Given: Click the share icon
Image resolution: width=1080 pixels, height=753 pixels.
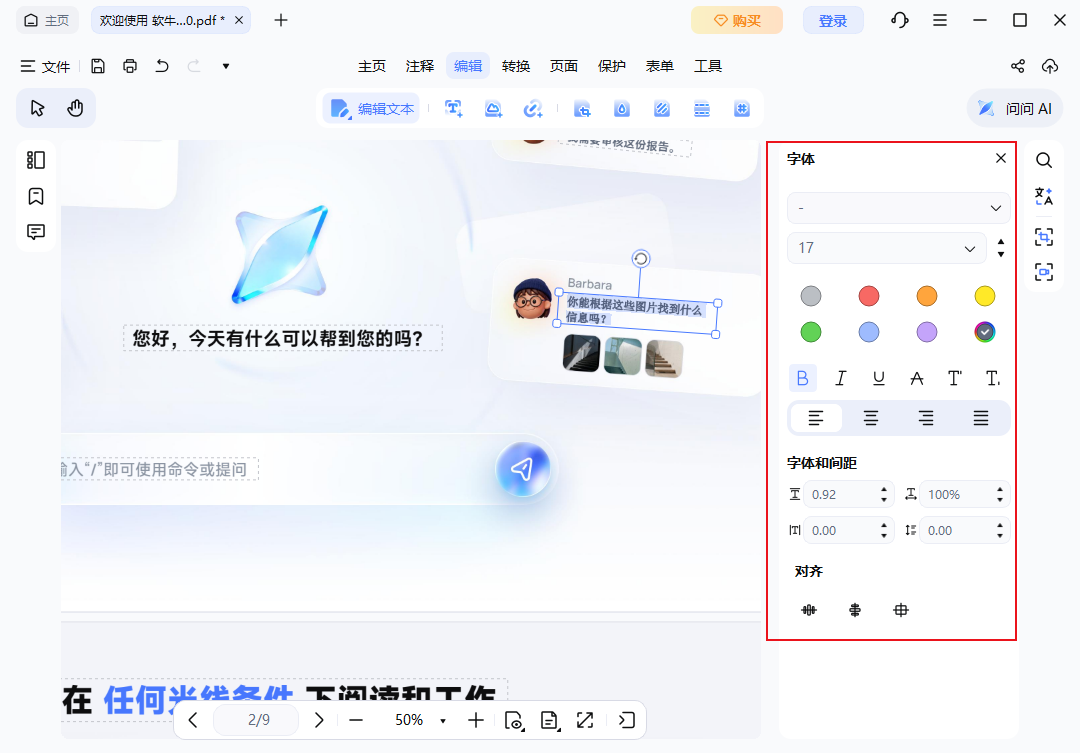Looking at the screenshot, I should (x=1018, y=66).
